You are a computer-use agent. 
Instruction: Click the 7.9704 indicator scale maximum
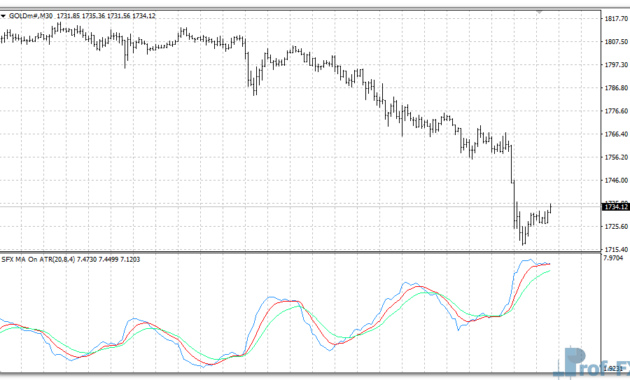[614, 258]
